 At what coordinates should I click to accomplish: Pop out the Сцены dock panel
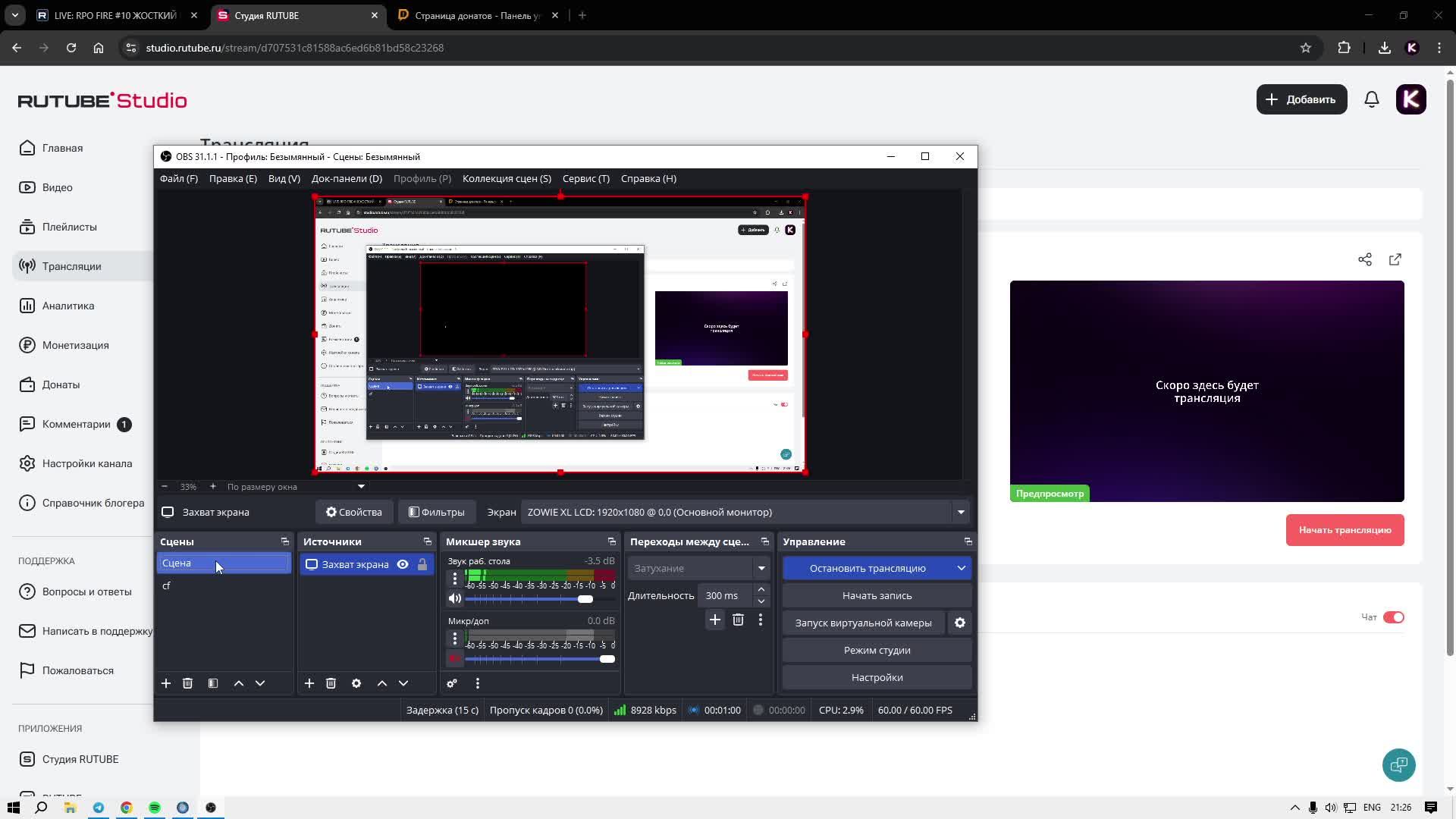(x=285, y=541)
